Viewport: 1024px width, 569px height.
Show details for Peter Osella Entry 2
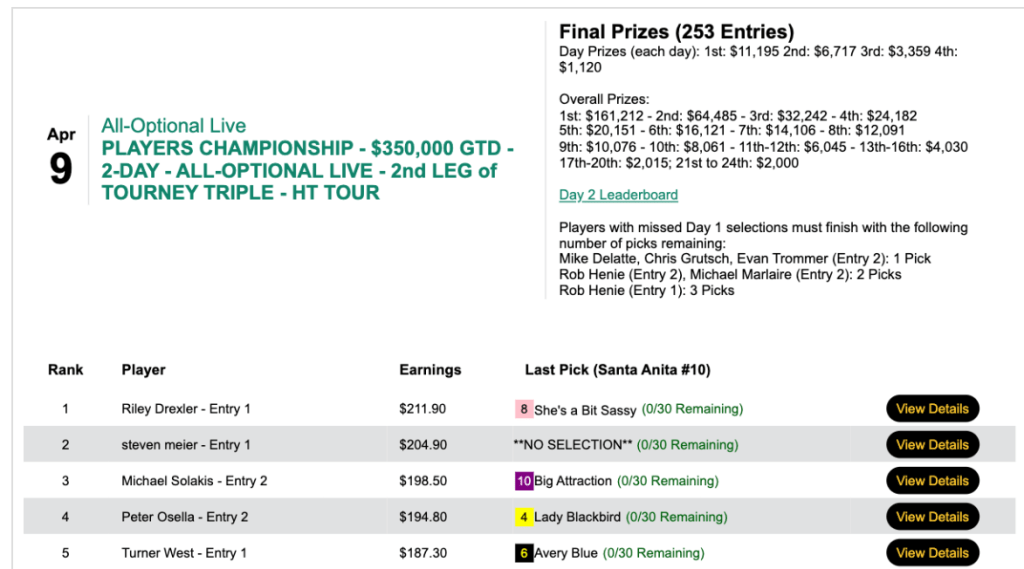tap(932, 517)
